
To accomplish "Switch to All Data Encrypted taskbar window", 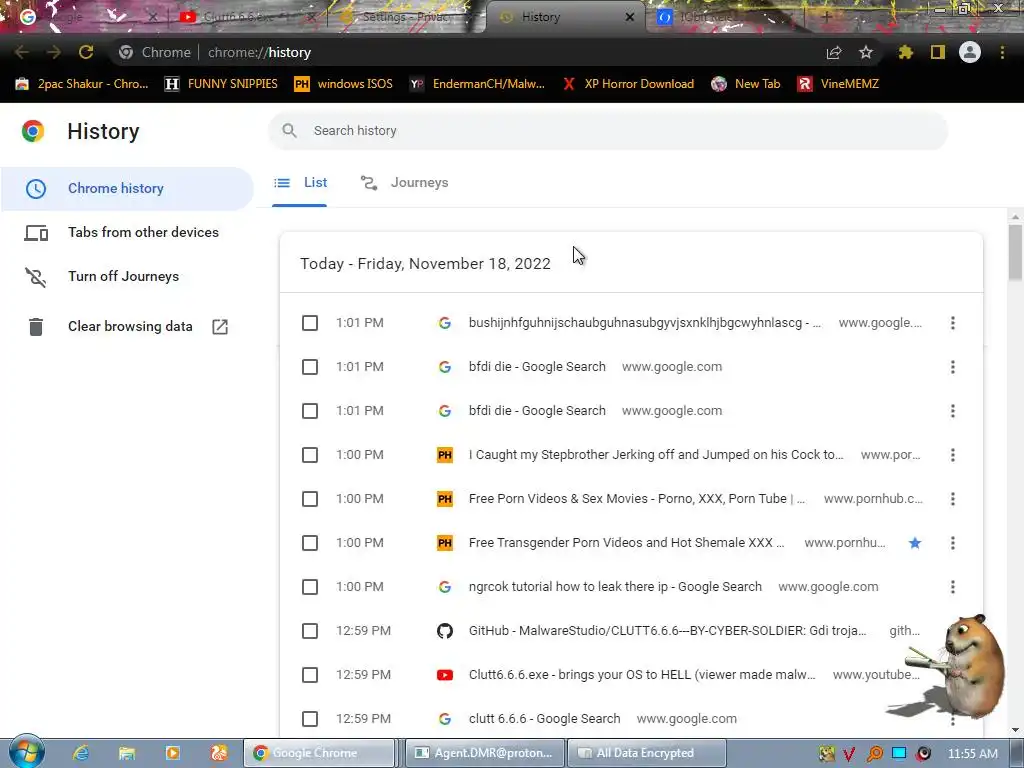I will point(647,753).
